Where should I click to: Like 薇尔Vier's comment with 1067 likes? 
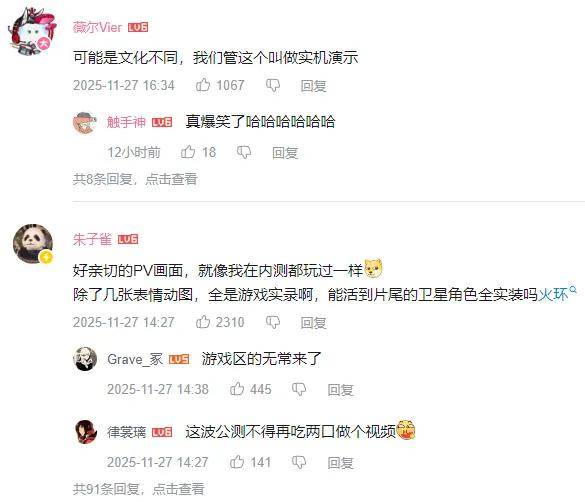[x=203, y=85]
